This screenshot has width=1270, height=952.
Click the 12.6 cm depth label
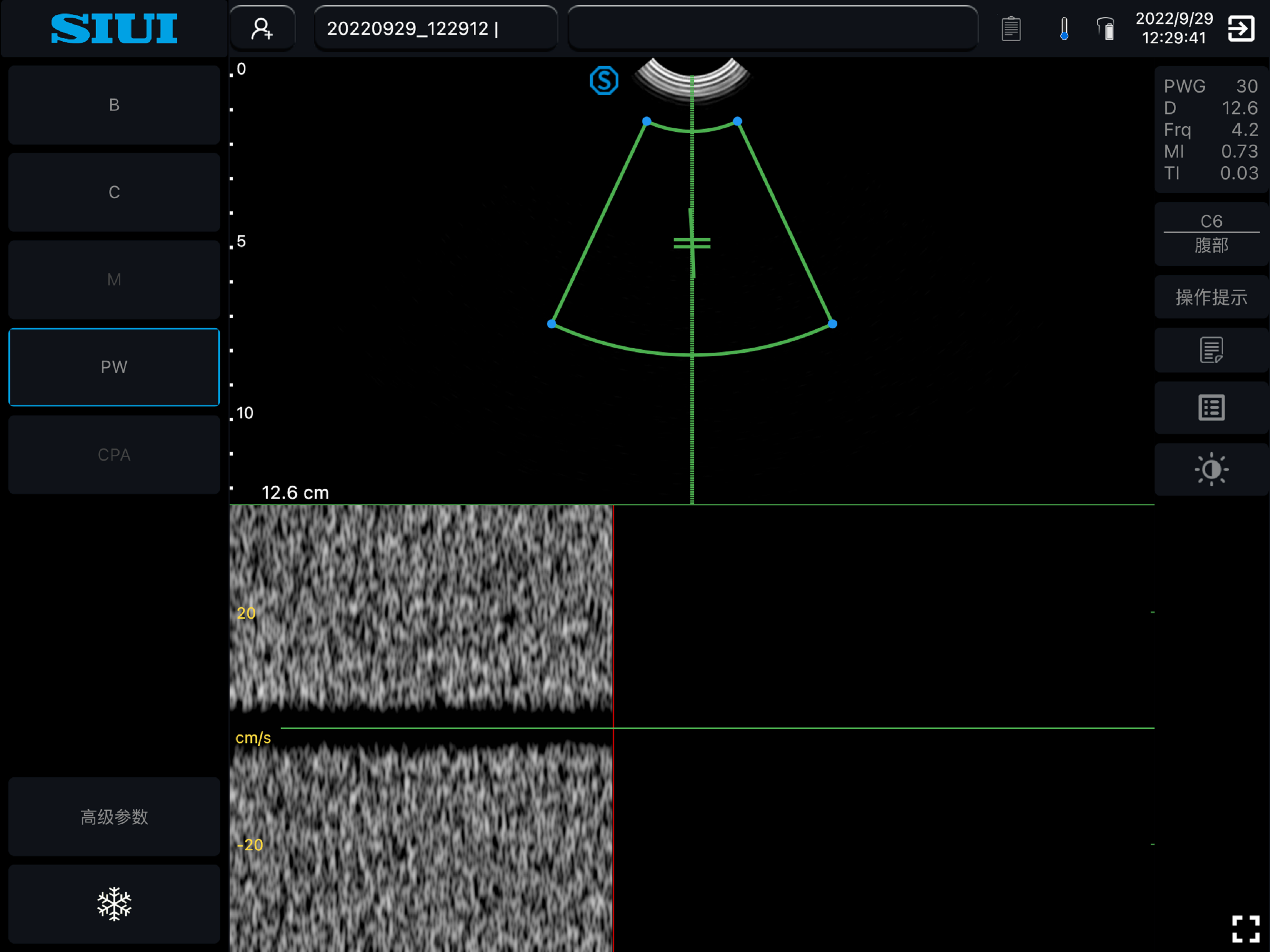[295, 493]
